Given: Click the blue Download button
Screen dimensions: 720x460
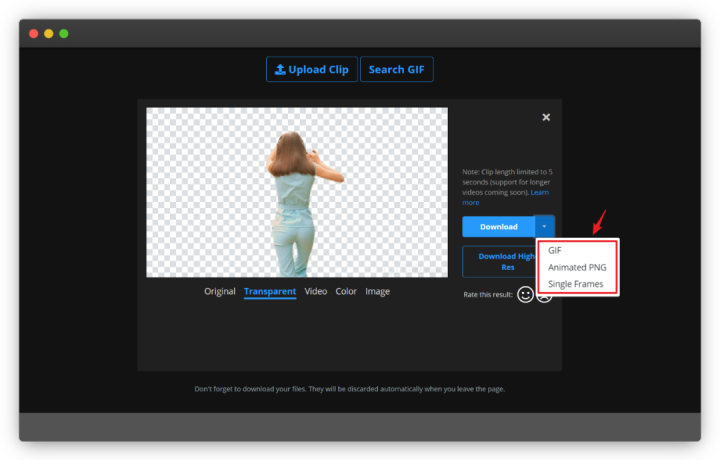Looking at the screenshot, I should pos(498,227).
